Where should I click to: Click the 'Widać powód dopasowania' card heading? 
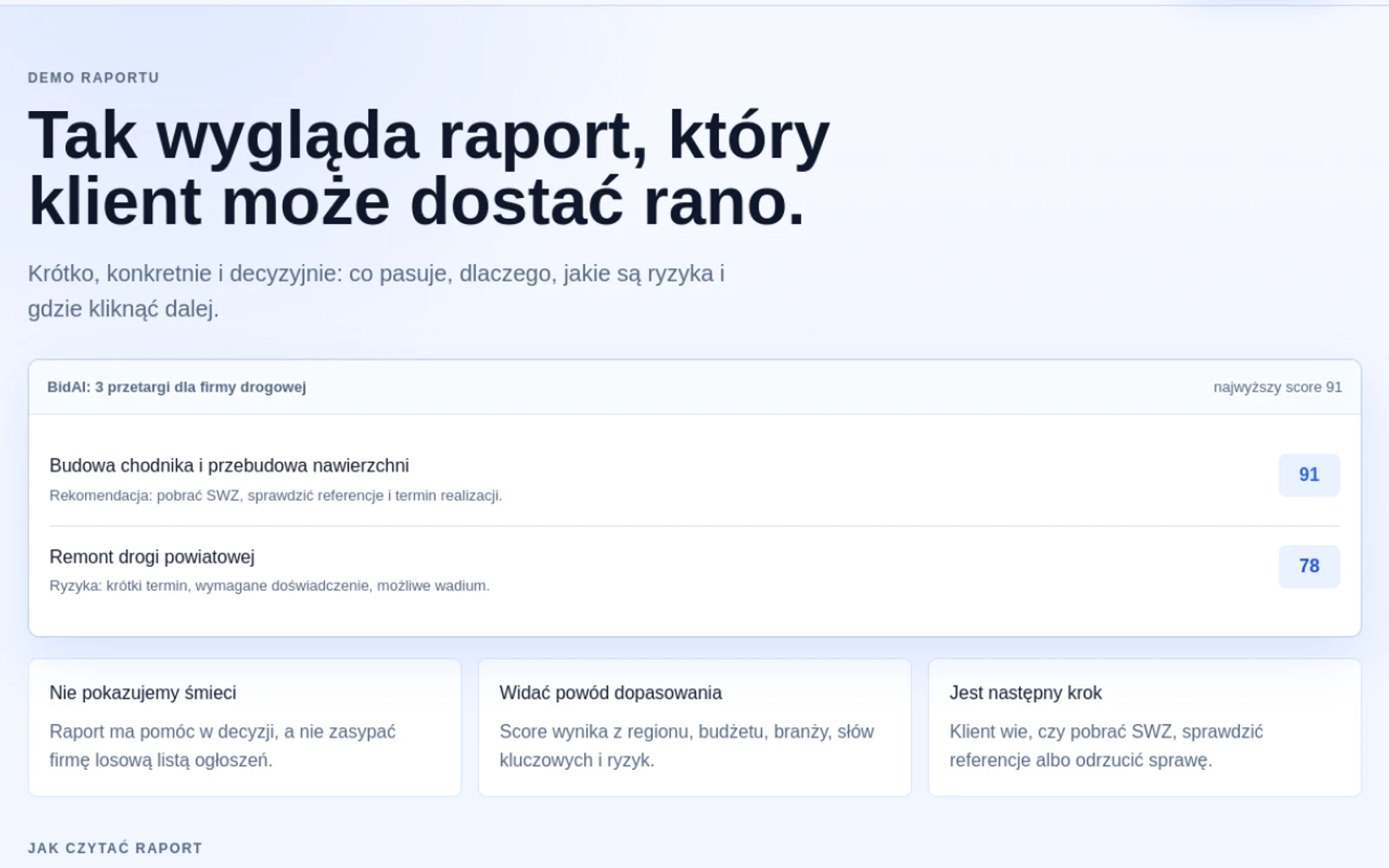[x=610, y=693]
